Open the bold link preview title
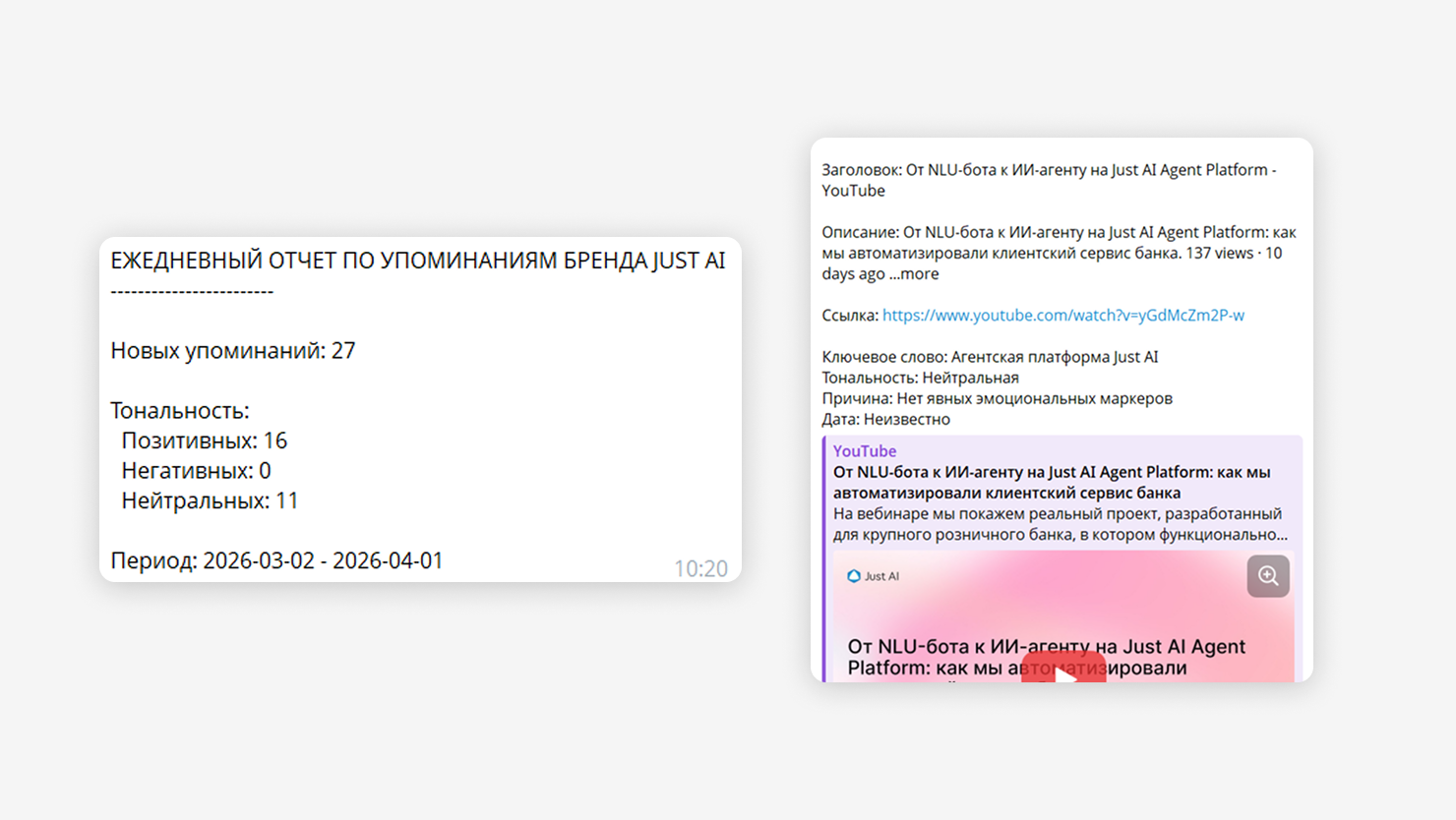This screenshot has width=1456, height=820. pos(1051,482)
